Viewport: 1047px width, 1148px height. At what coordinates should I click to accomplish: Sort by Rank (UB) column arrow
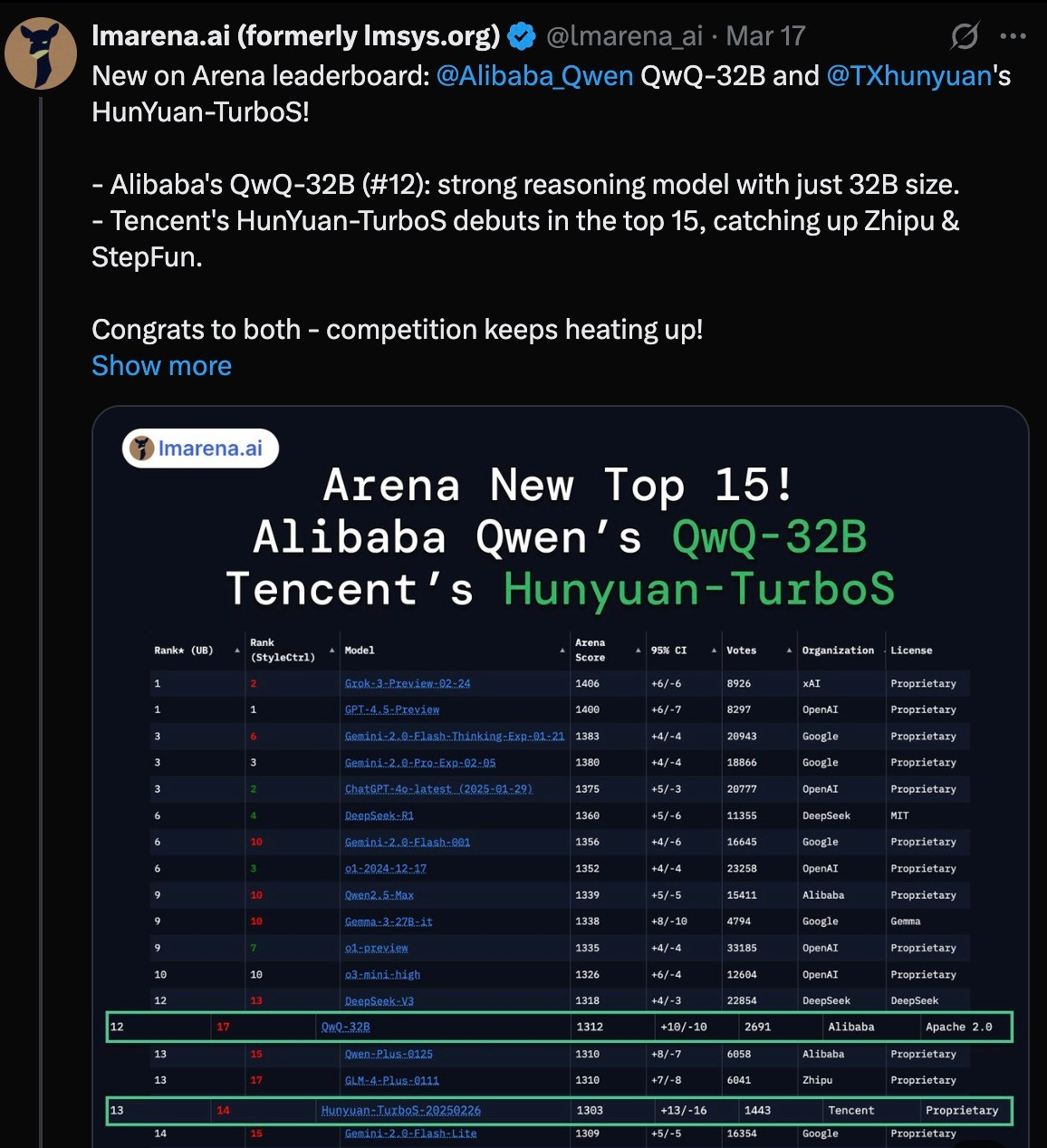coord(237,651)
